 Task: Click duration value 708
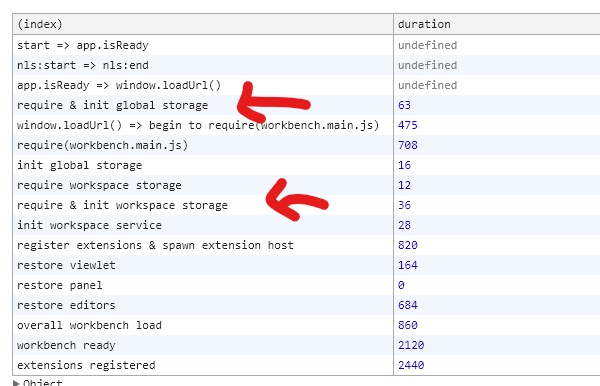408,145
